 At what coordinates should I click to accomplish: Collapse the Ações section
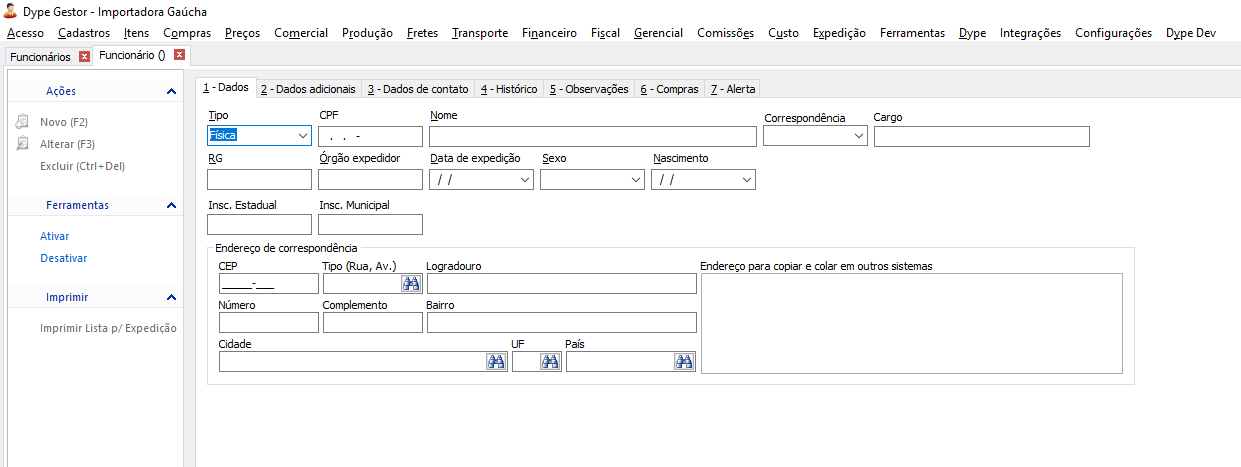click(x=171, y=91)
